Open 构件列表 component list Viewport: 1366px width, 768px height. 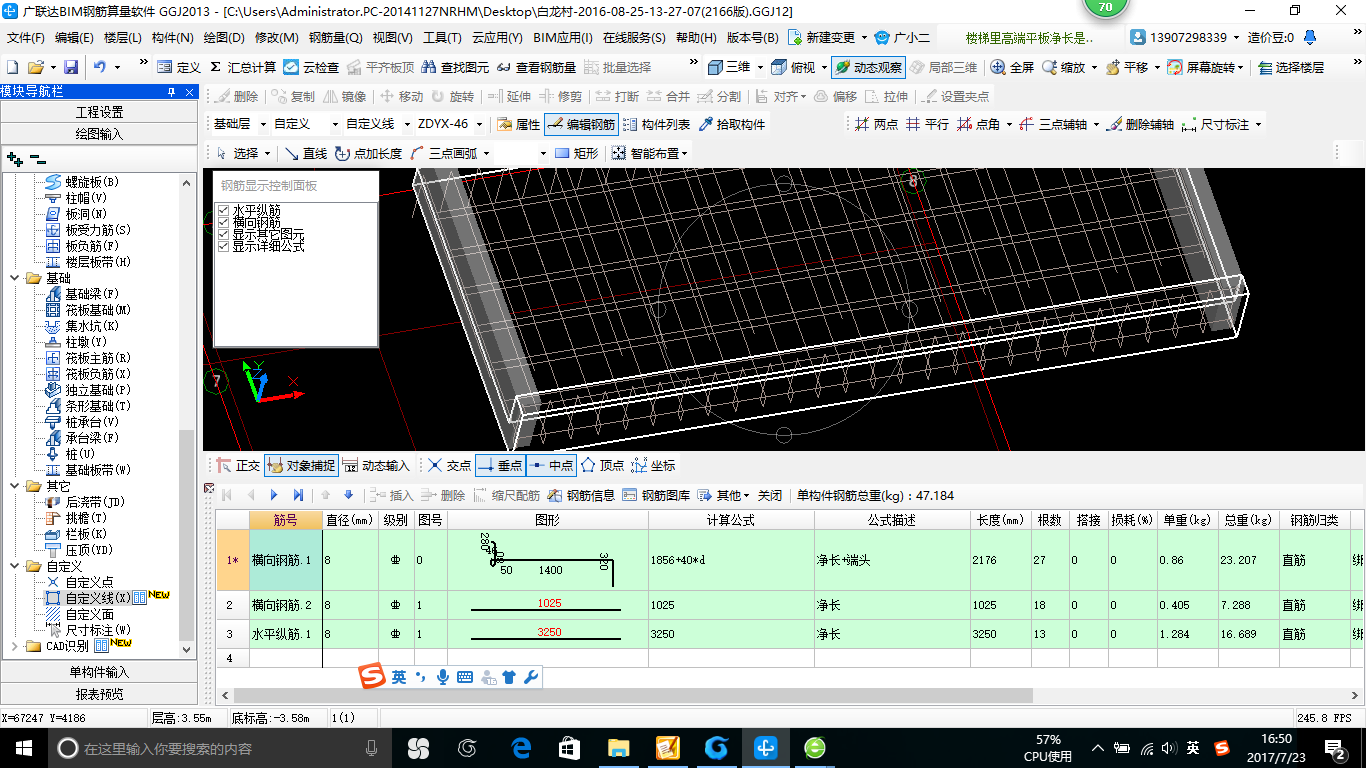tap(656, 125)
